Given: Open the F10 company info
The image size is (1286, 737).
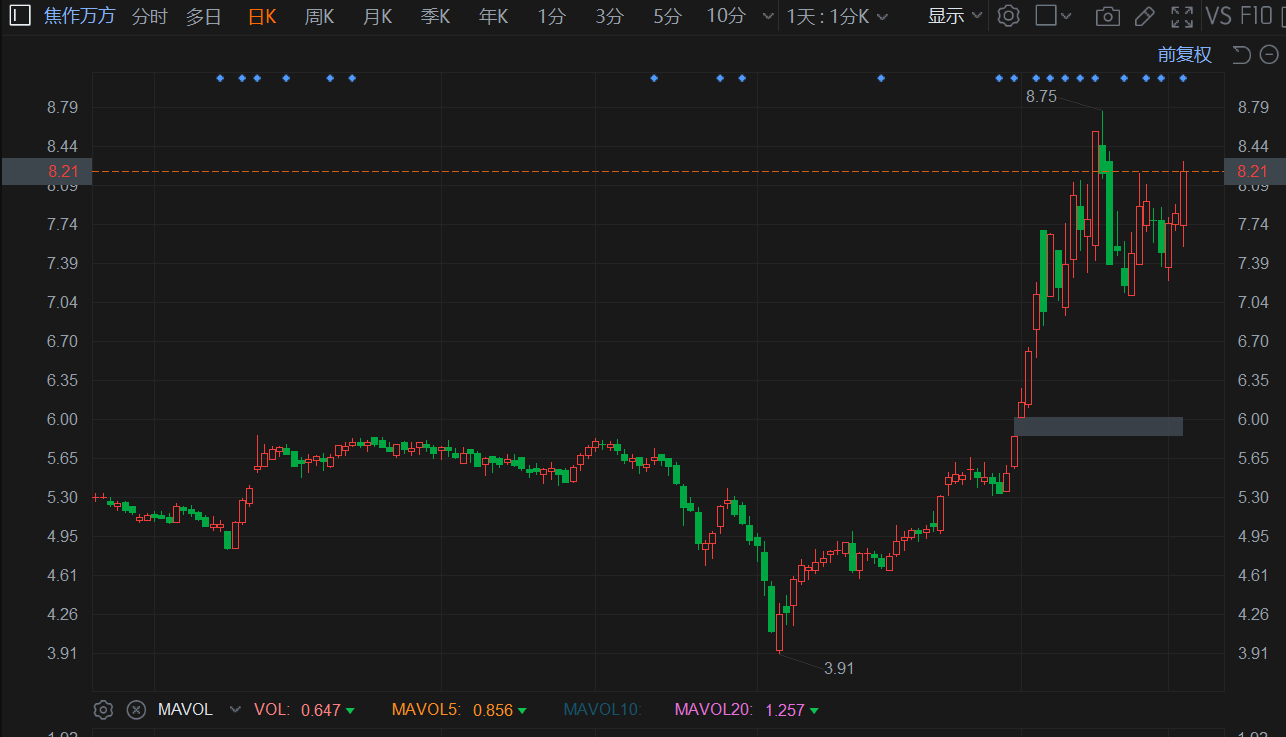Looking at the screenshot, I should click(x=1257, y=16).
